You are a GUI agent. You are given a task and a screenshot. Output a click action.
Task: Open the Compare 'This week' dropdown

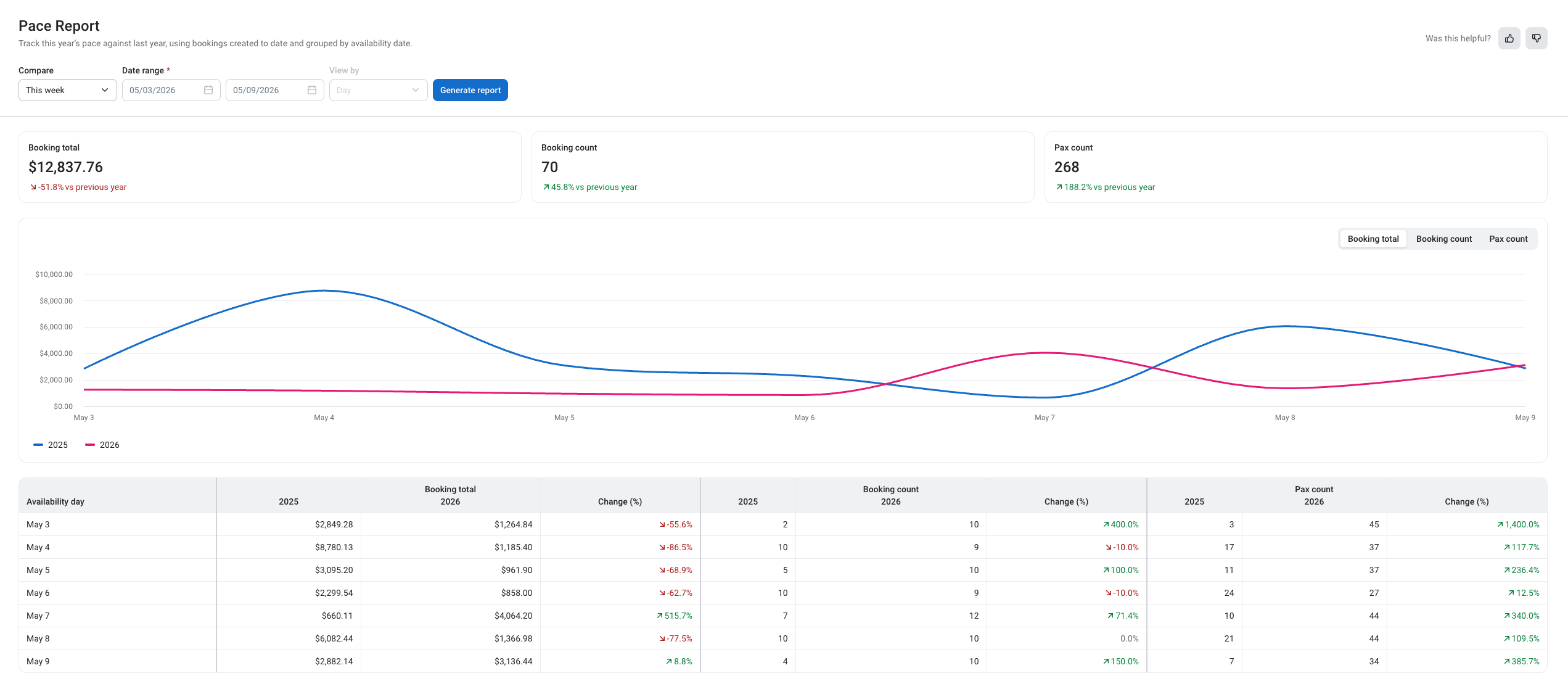[68, 90]
